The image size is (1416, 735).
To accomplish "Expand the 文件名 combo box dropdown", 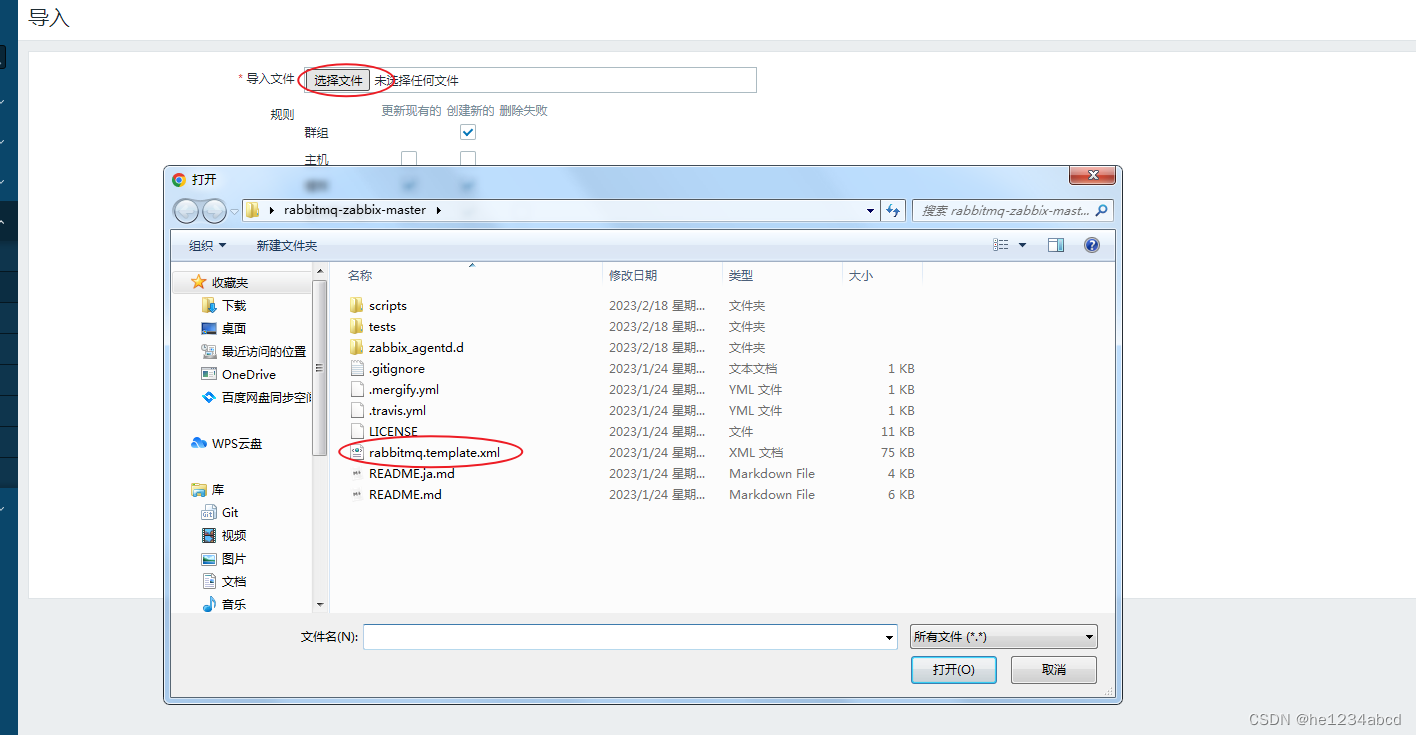I will [888, 636].
